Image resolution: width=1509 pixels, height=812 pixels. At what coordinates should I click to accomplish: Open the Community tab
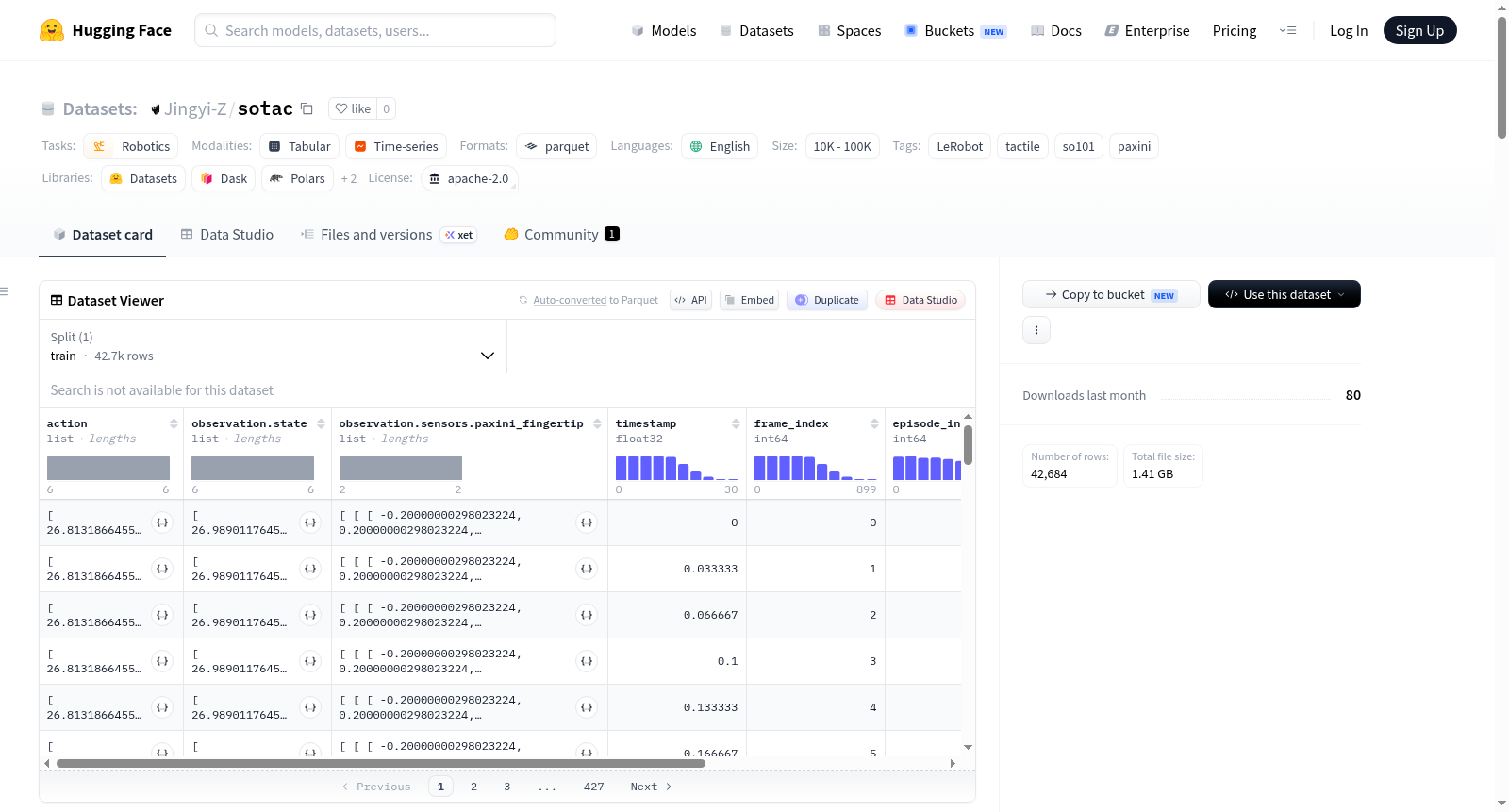pyautogui.click(x=562, y=235)
